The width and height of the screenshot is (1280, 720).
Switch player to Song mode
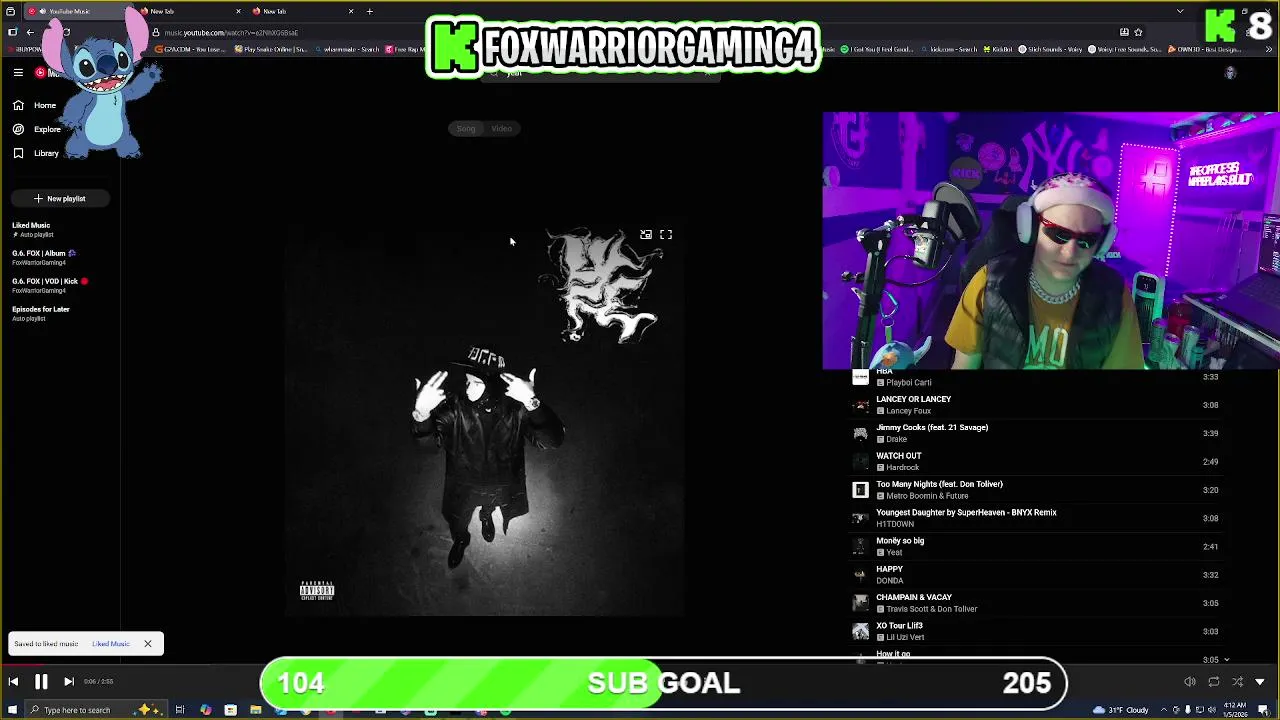466,128
